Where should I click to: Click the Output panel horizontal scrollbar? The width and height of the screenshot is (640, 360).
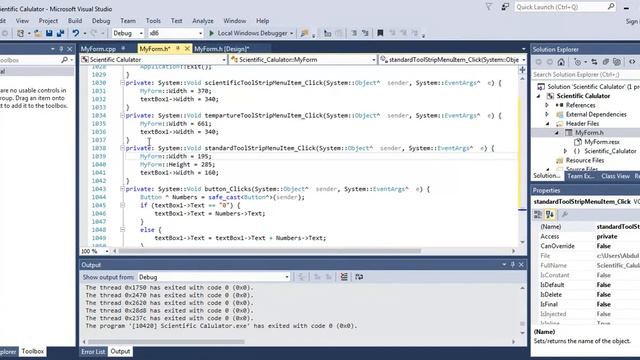pyautogui.click(x=166, y=342)
